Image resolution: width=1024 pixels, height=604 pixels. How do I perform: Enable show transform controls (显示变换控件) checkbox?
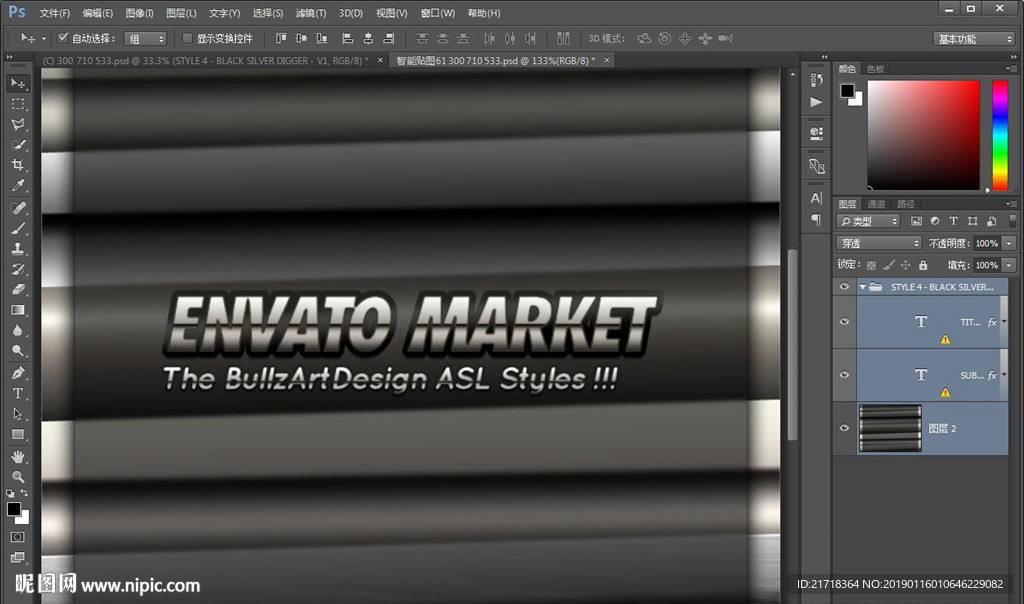(187, 38)
